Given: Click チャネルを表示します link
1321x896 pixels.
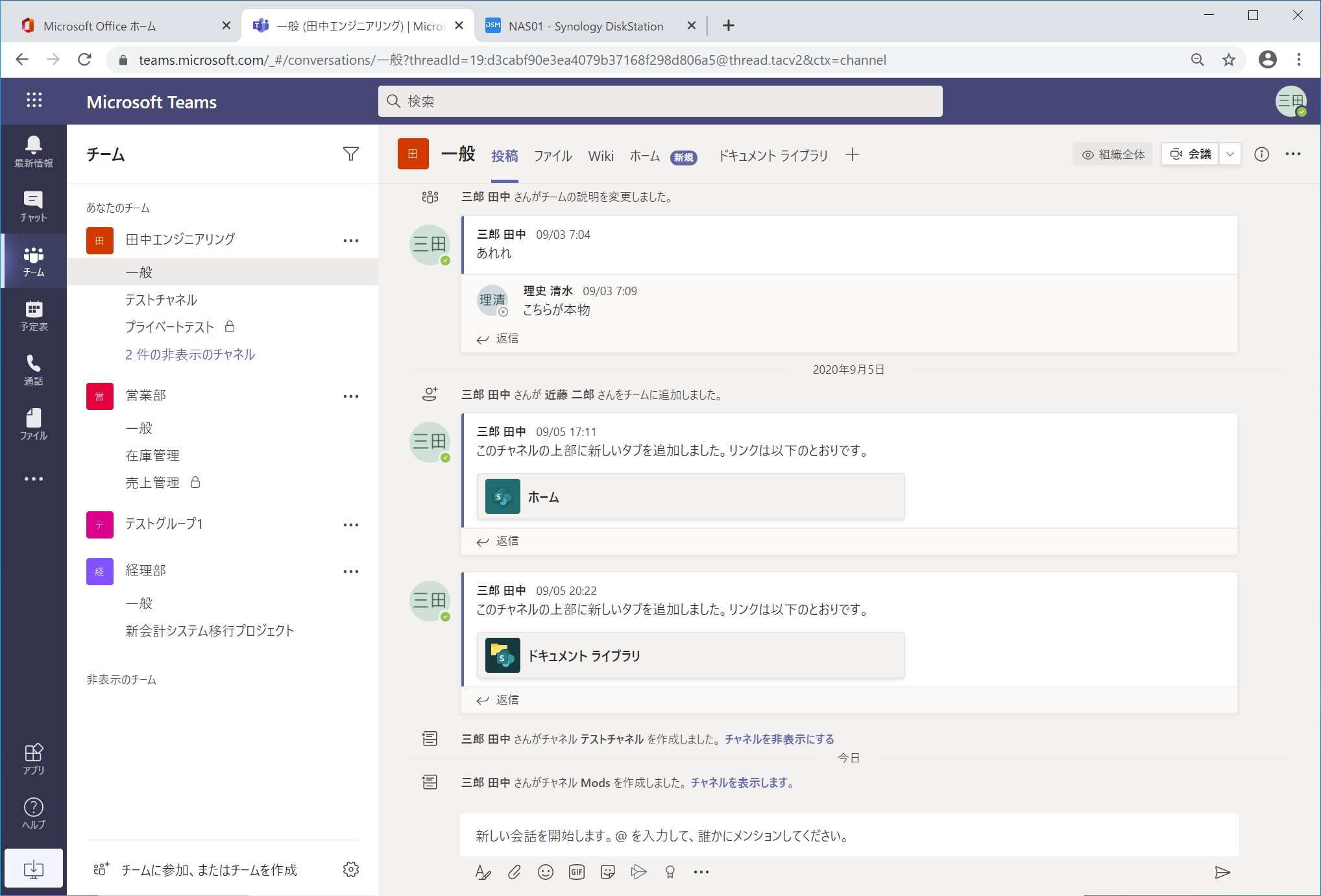Looking at the screenshot, I should point(742,782).
